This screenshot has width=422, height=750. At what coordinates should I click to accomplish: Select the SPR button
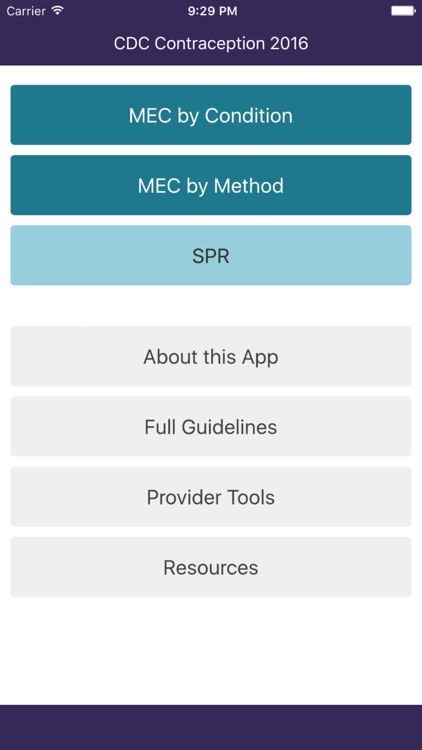tap(211, 255)
